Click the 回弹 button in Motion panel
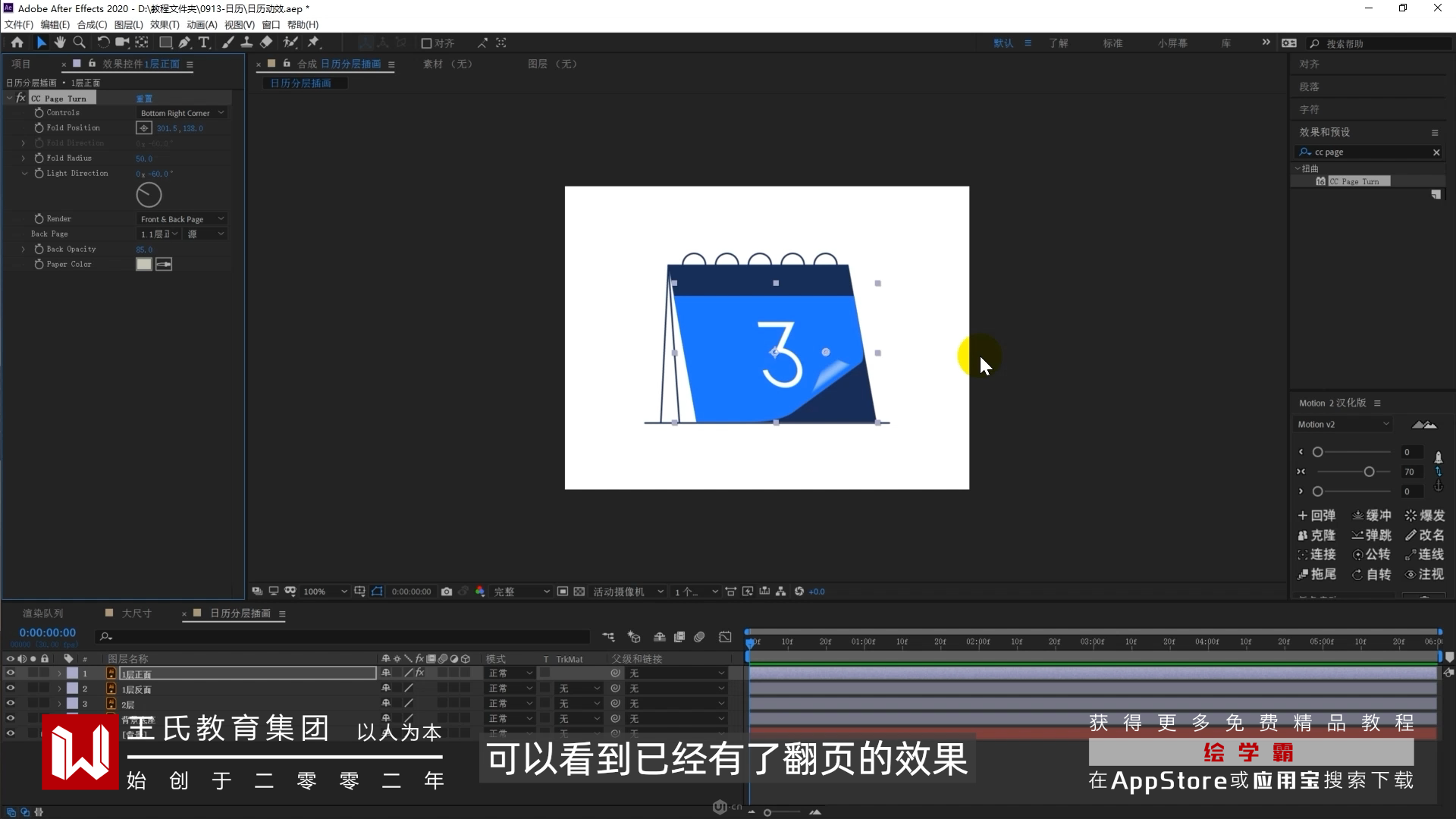Image resolution: width=1456 pixels, height=819 pixels. pos(1316,516)
